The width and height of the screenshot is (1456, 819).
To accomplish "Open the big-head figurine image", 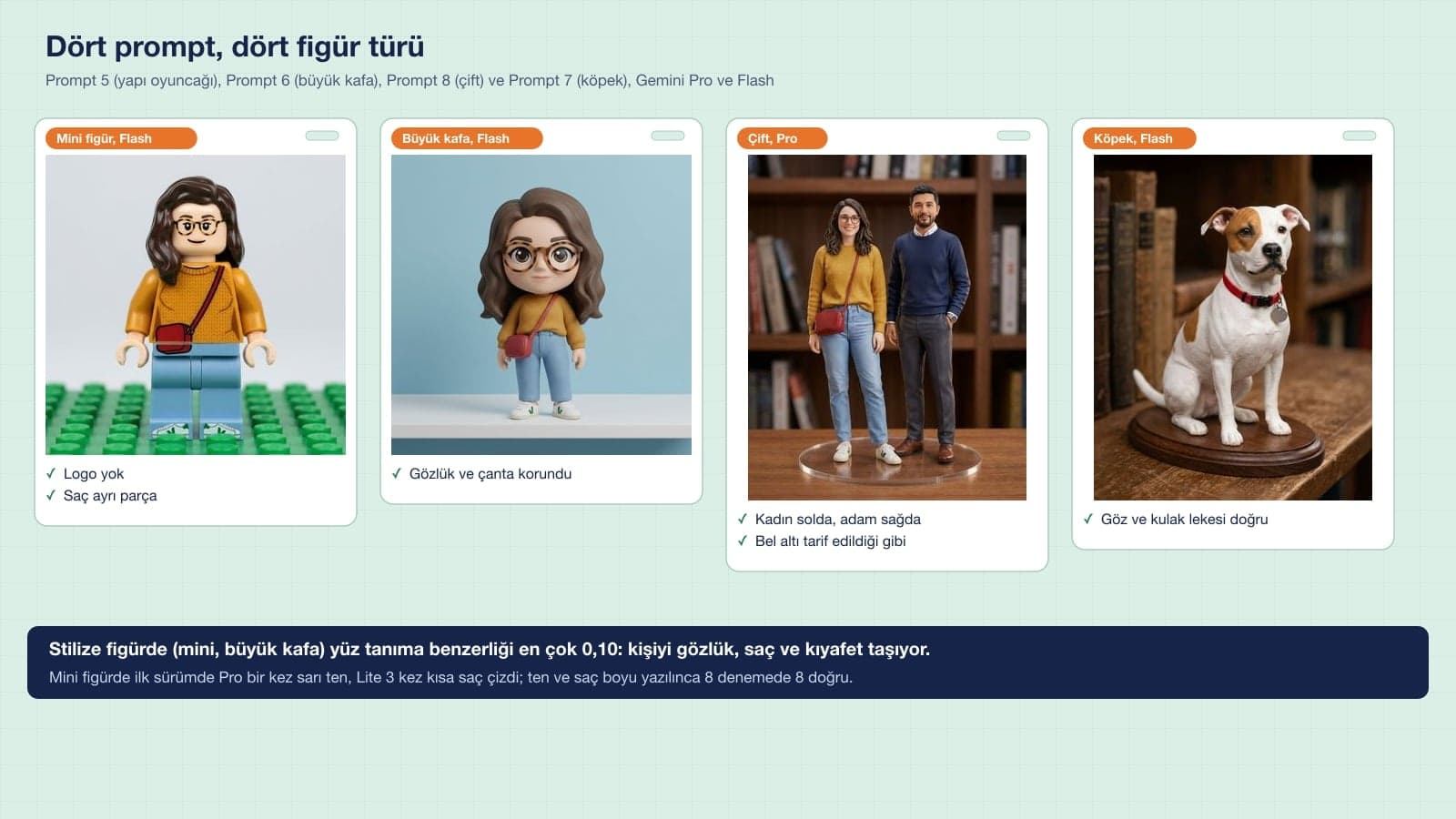I will coord(541,305).
